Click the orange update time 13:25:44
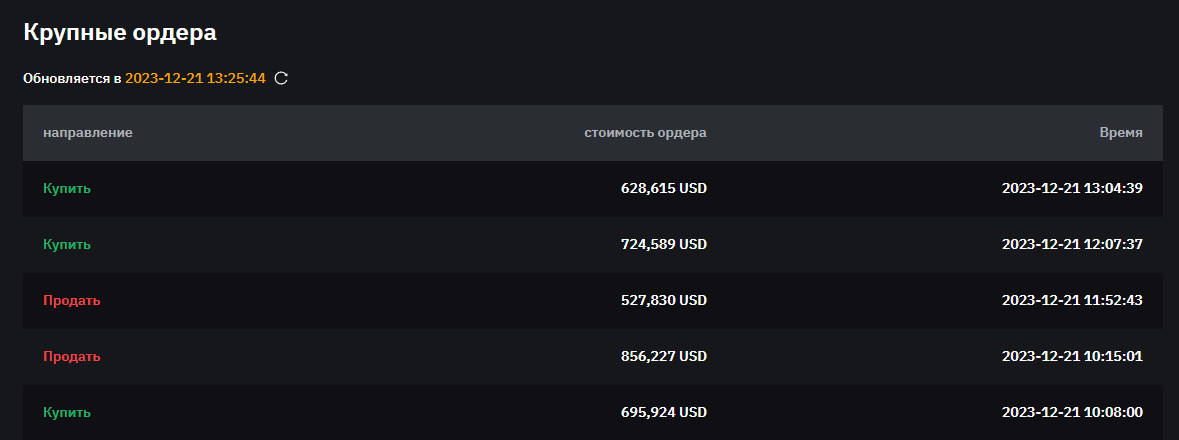Image resolution: width=1179 pixels, height=440 pixels. pos(195,78)
